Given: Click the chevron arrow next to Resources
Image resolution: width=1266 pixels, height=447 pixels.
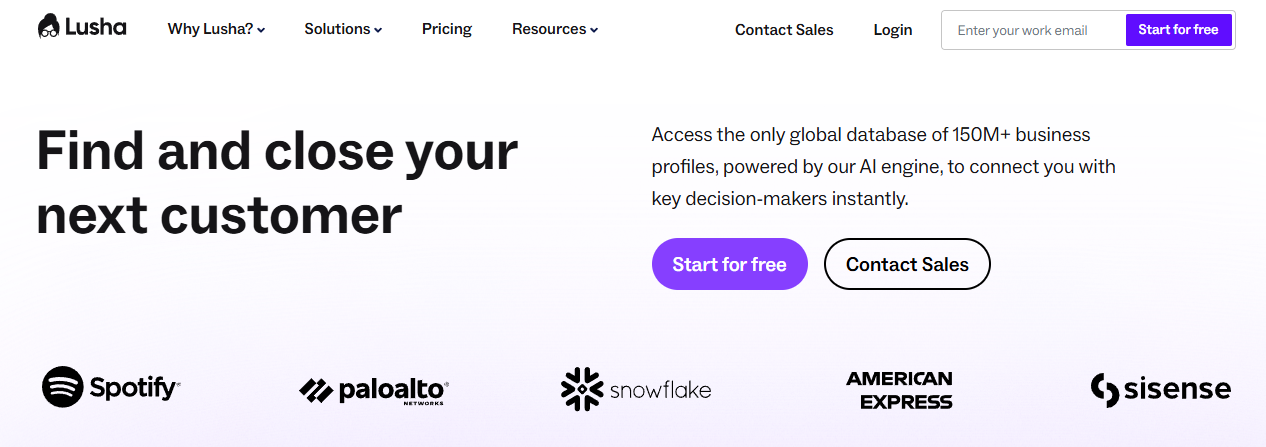Looking at the screenshot, I should [x=594, y=31].
